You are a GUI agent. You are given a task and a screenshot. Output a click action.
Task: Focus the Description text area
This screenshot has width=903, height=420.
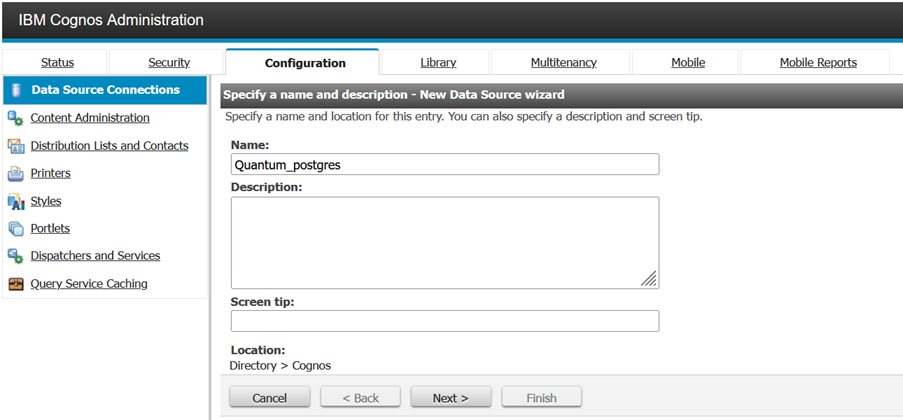(444, 242)
